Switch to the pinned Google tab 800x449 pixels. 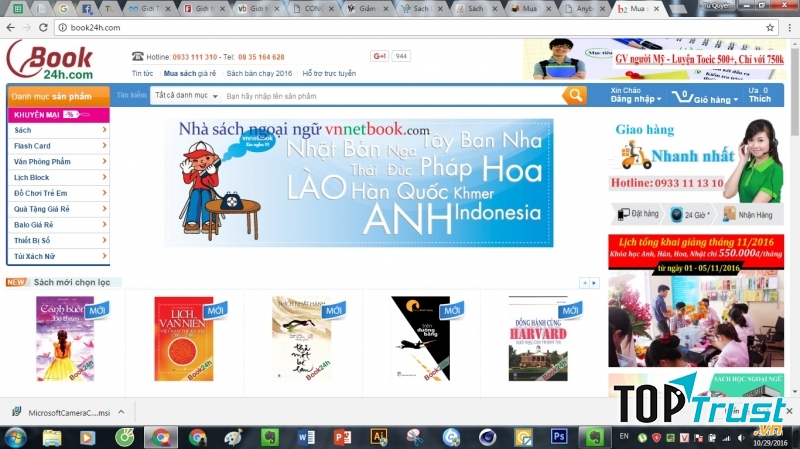63,9
